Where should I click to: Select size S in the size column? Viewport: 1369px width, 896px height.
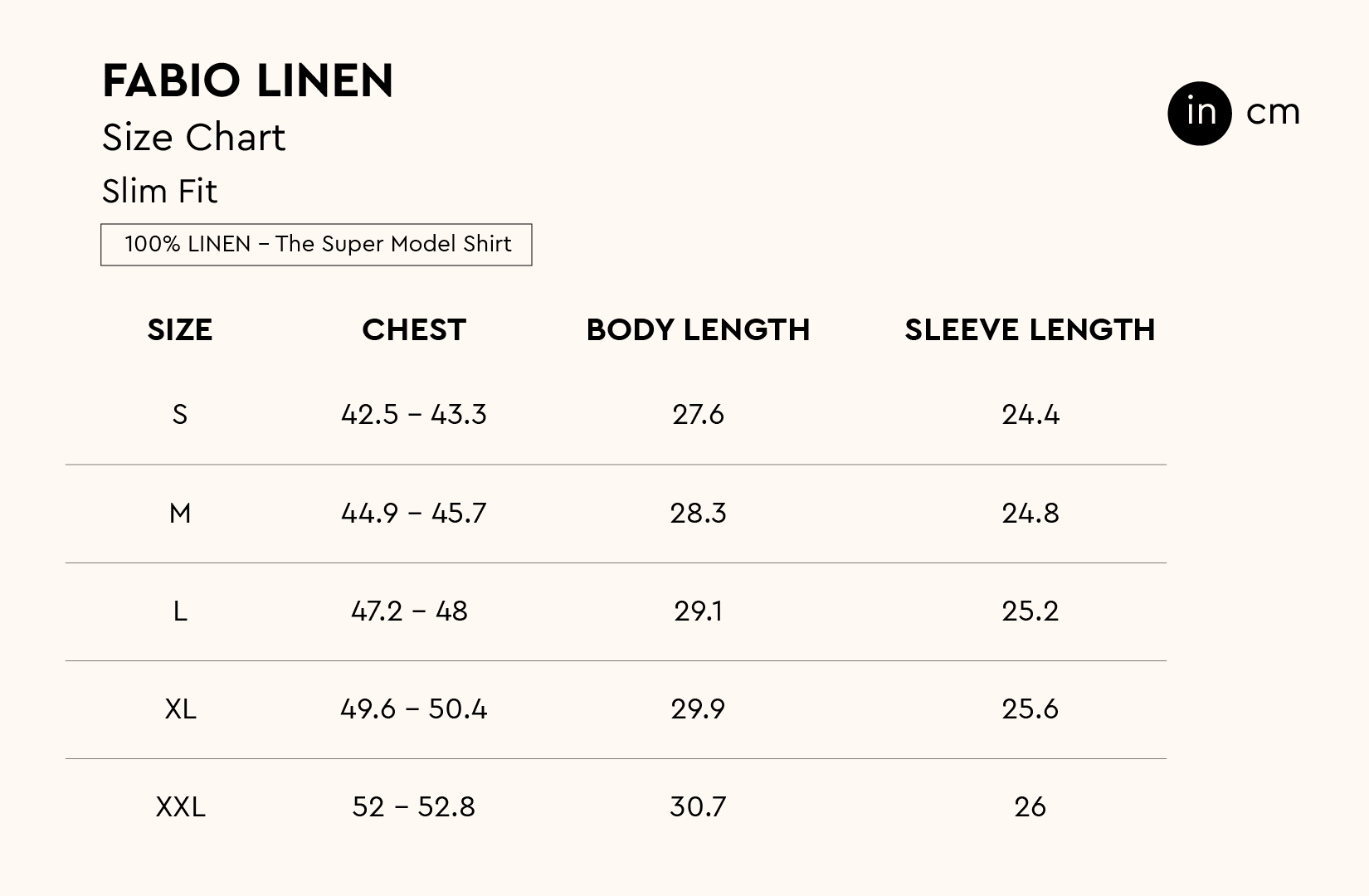180,414
